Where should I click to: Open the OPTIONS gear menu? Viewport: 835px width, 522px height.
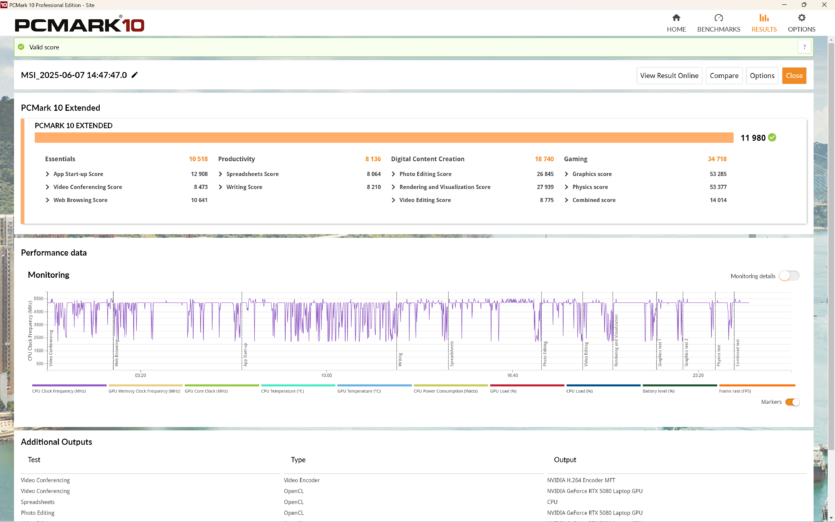point(801,23)
